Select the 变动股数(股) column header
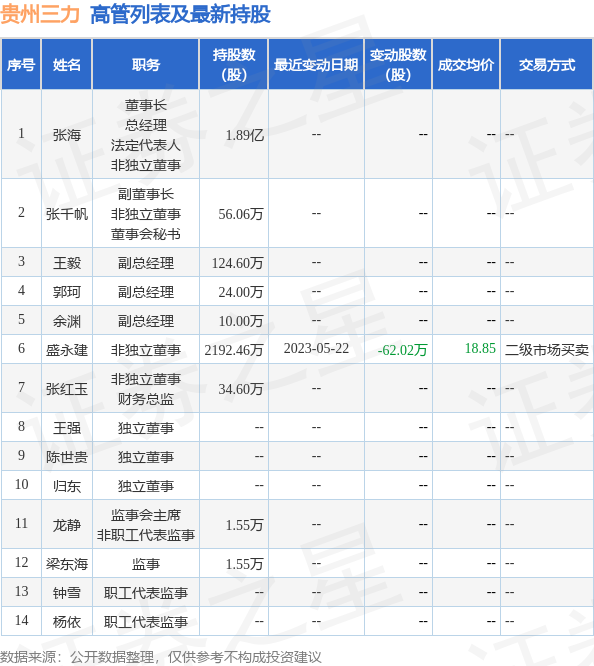594x666 pixels. coord(398,65)
